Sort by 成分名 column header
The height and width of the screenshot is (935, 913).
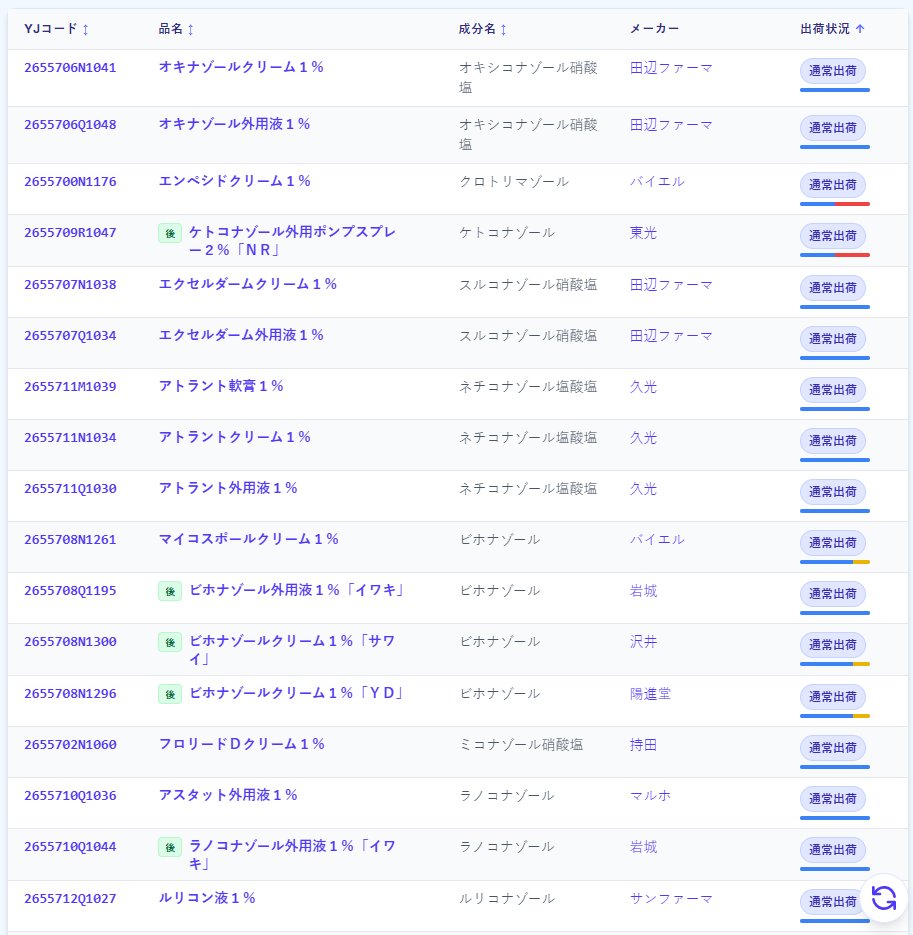pos(482,29)
